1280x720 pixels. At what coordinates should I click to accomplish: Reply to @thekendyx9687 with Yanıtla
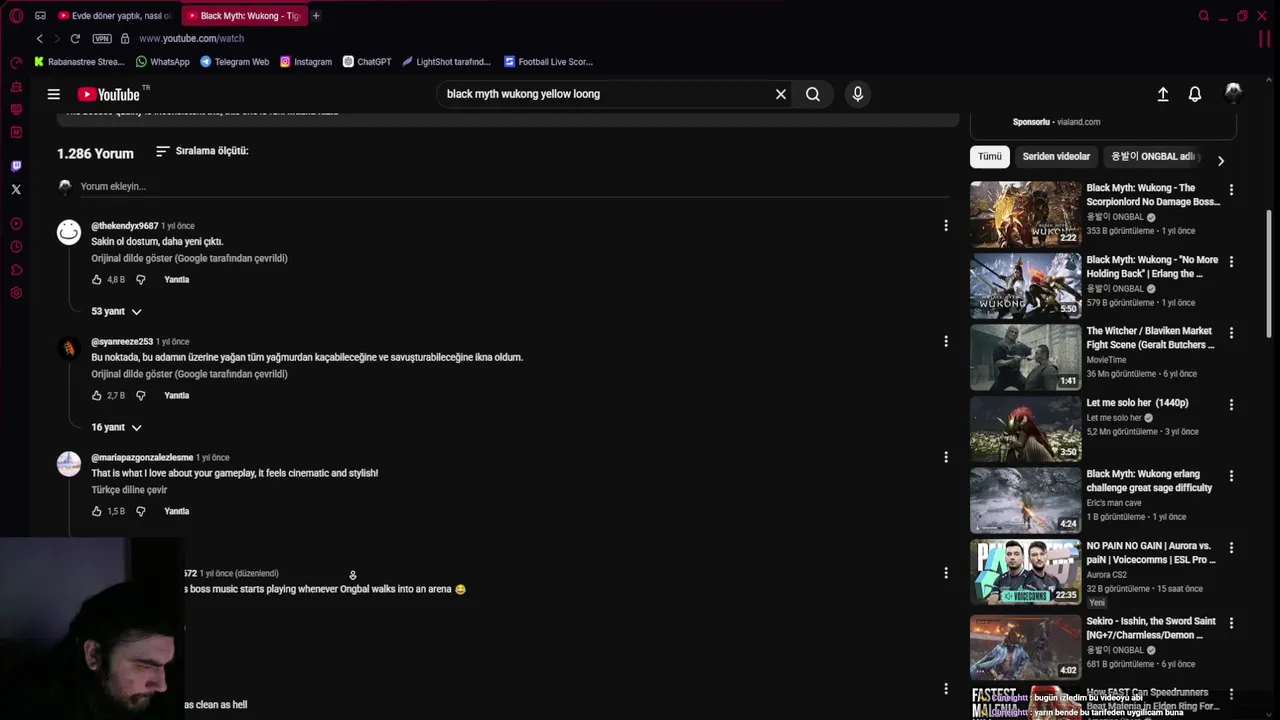[x=177, y=280]
